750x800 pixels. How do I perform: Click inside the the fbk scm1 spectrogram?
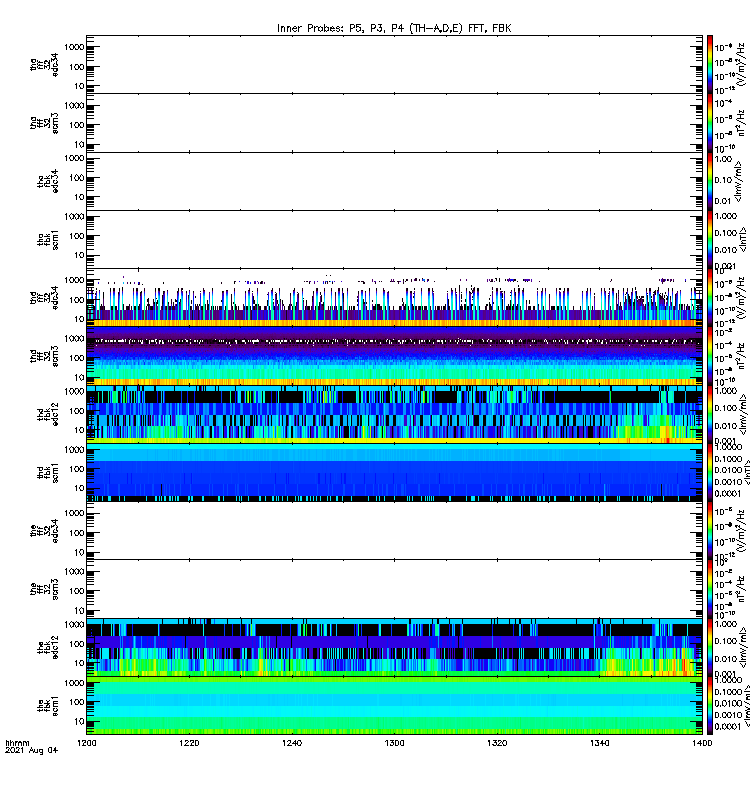click(394, 706)
